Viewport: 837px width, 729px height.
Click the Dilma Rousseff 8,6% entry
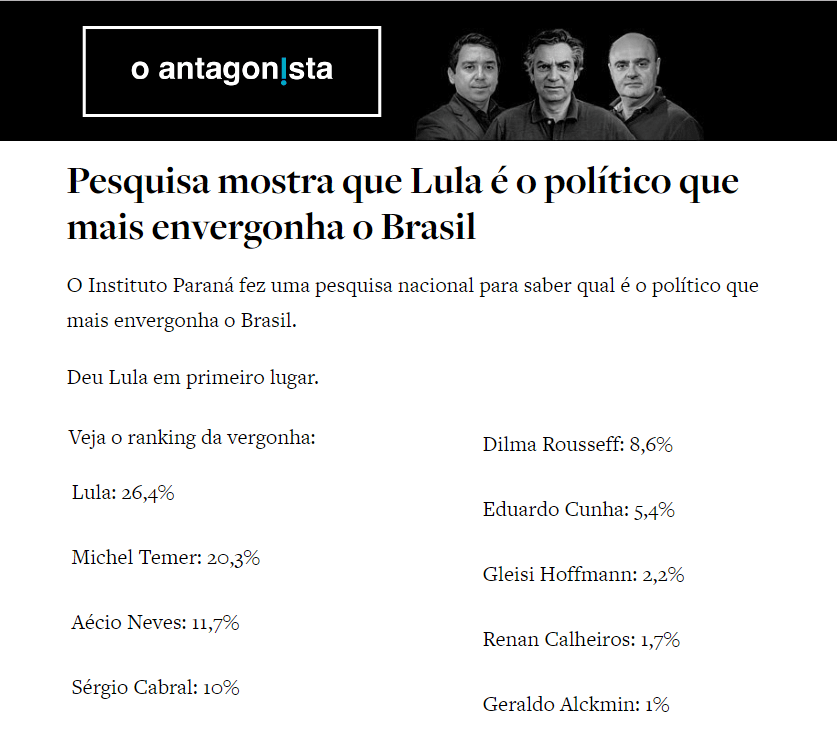577,445
